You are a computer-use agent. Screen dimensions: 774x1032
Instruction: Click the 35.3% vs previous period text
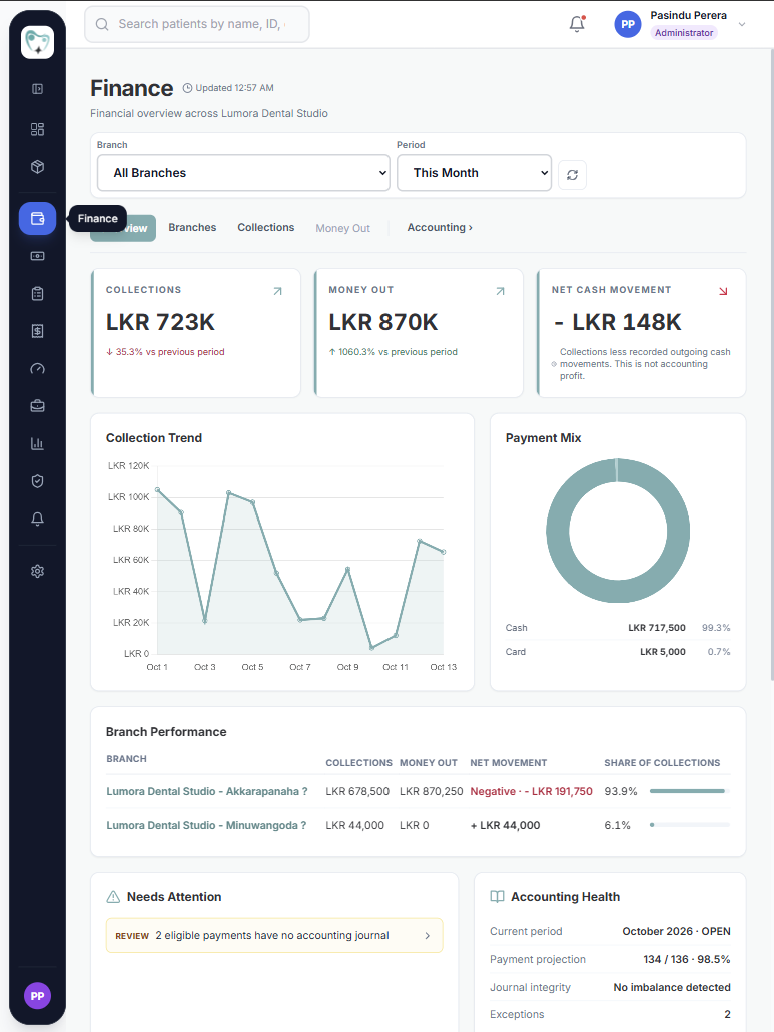(x=165, y=352)
